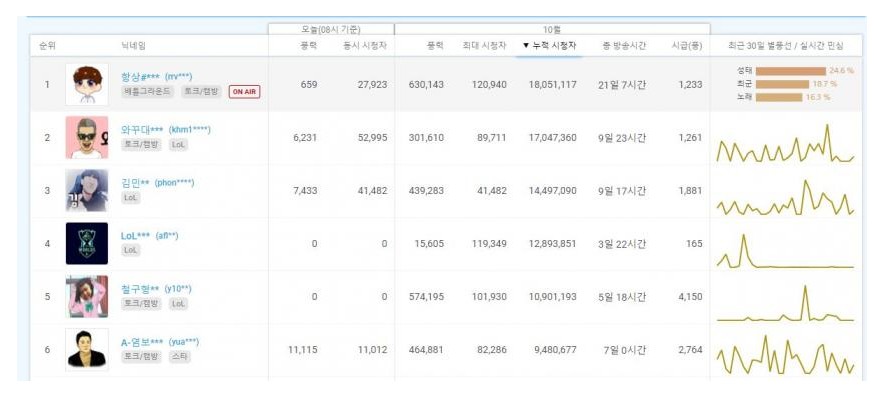Image resolution: width=874 pixels, height=394 pixels.
Task: Click max viewers value 119,349
Action: pos(489,244)
